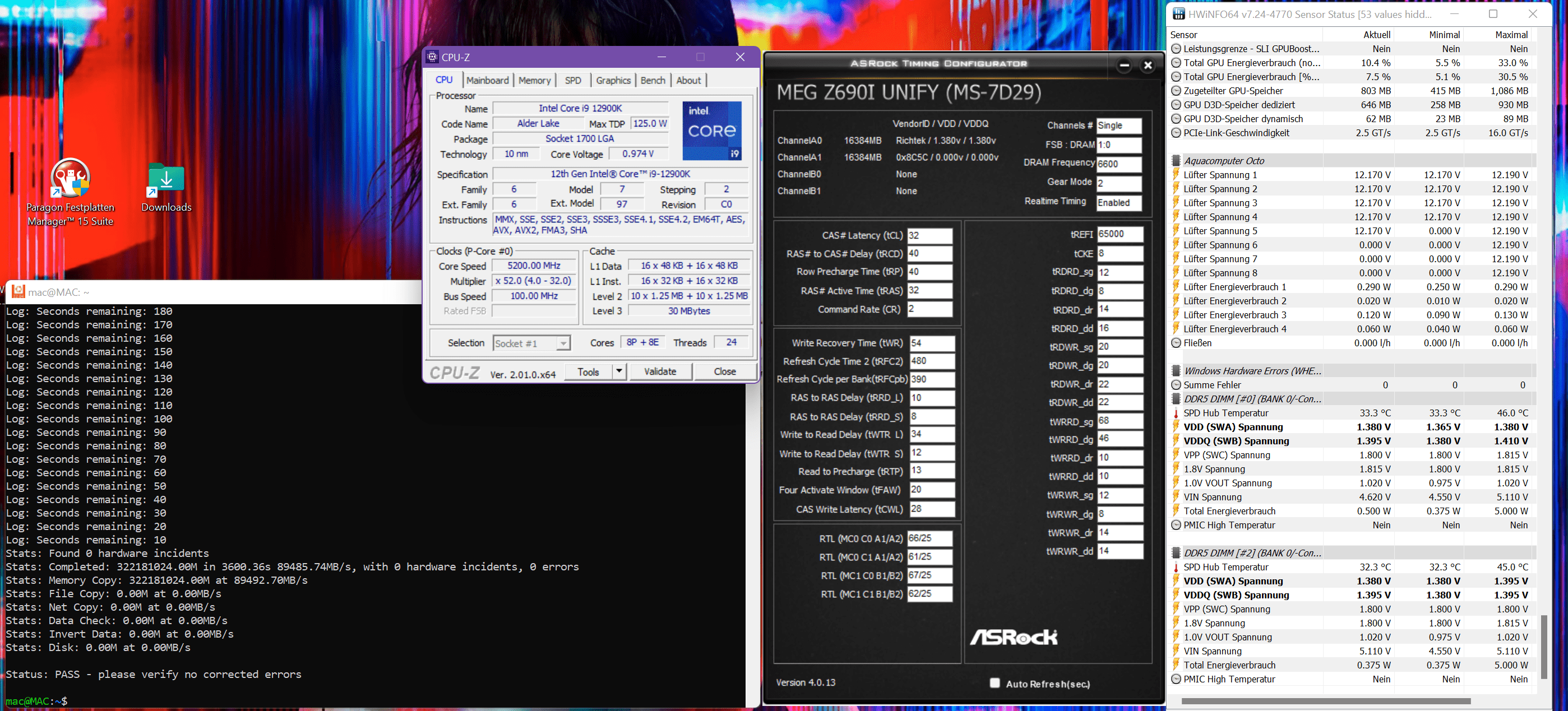Click the round icon beside Summe Fehler
The image size is (1568, 711).
[1176, 385]
